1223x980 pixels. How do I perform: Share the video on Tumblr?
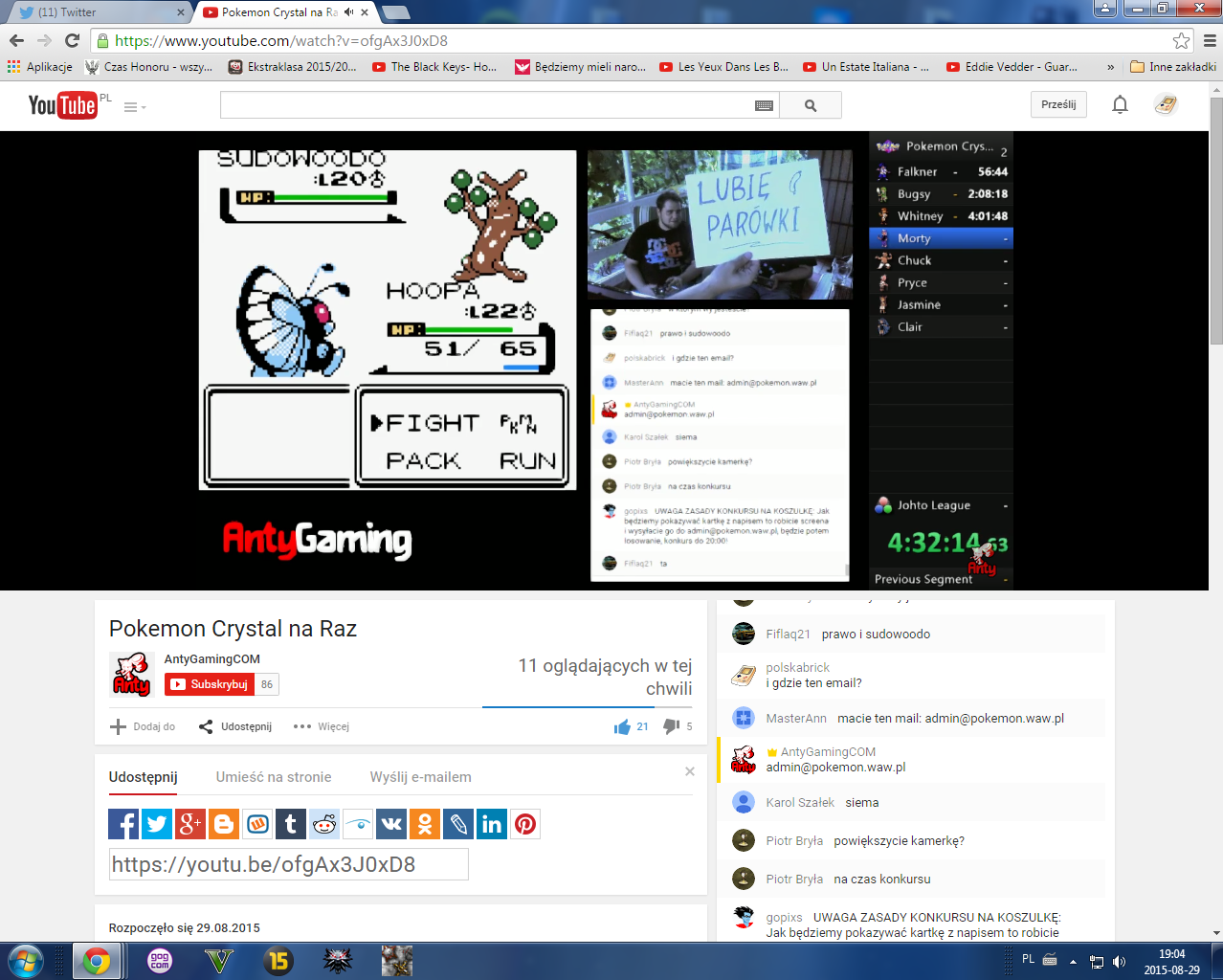[x=291, y=824]
